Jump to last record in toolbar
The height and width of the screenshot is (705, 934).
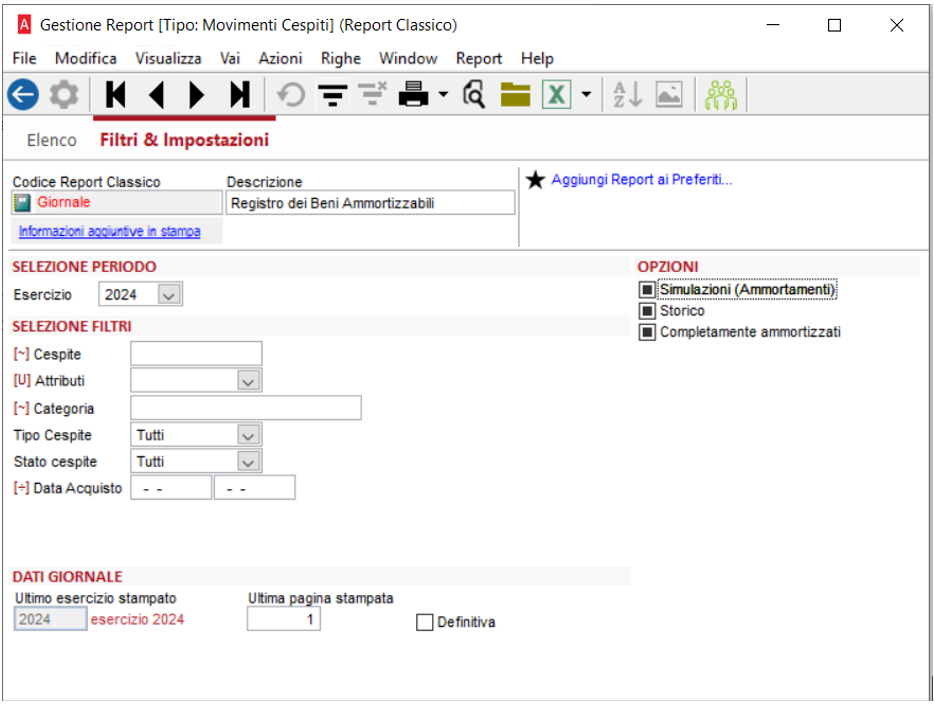coord(240,94)
